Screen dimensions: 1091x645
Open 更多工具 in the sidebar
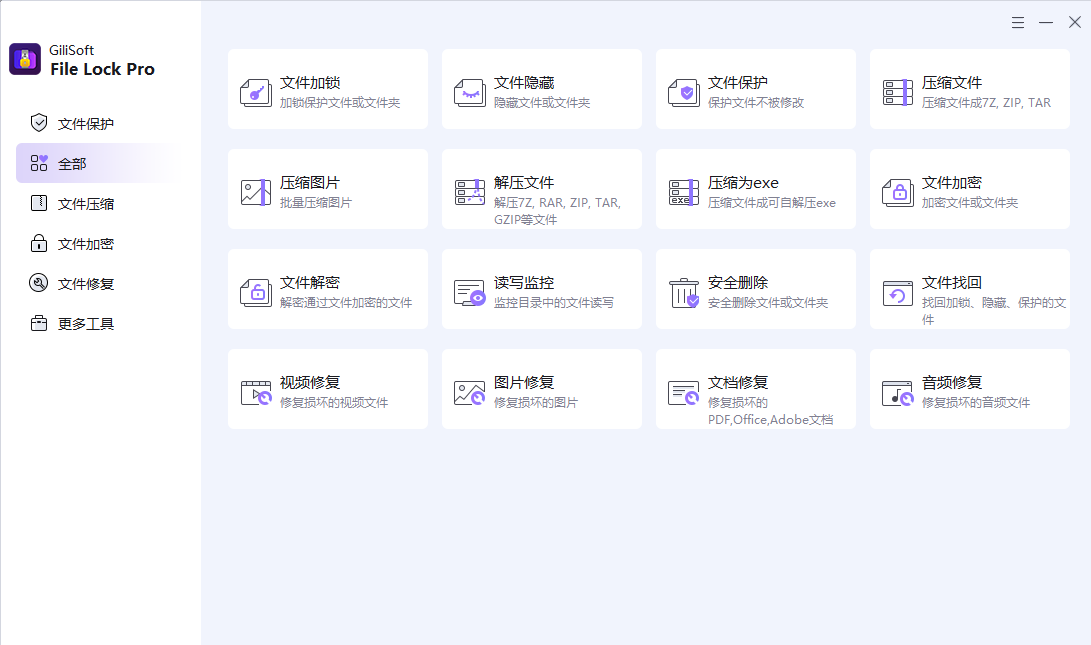point(86,324)
